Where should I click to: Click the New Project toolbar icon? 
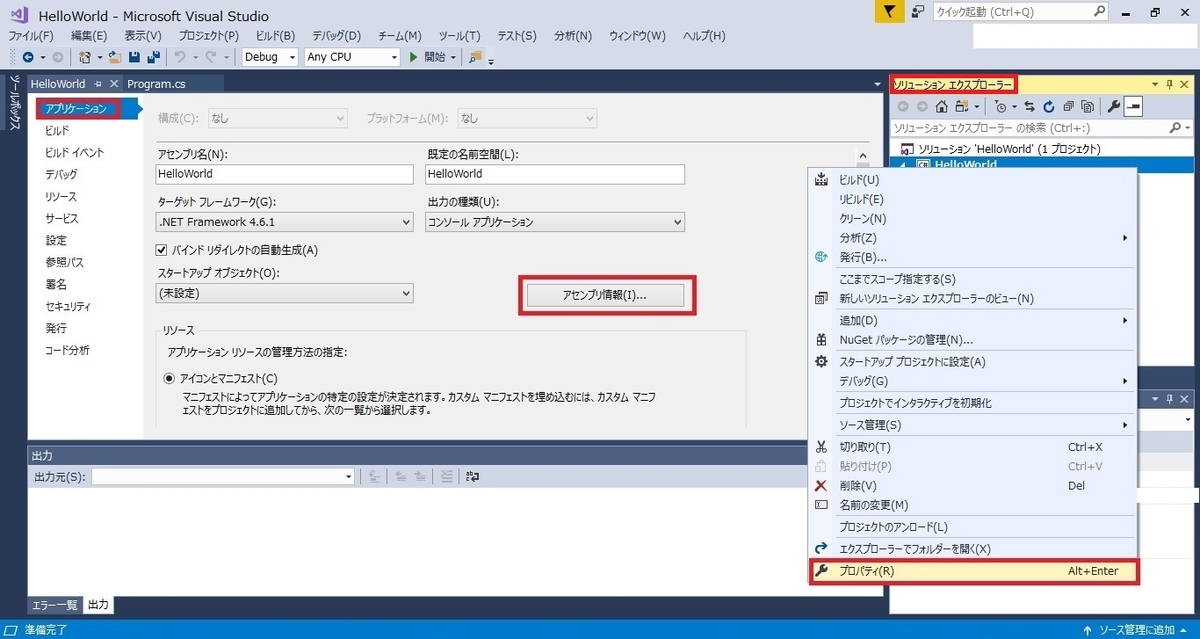pyautogui.click(x=85, y=57)
